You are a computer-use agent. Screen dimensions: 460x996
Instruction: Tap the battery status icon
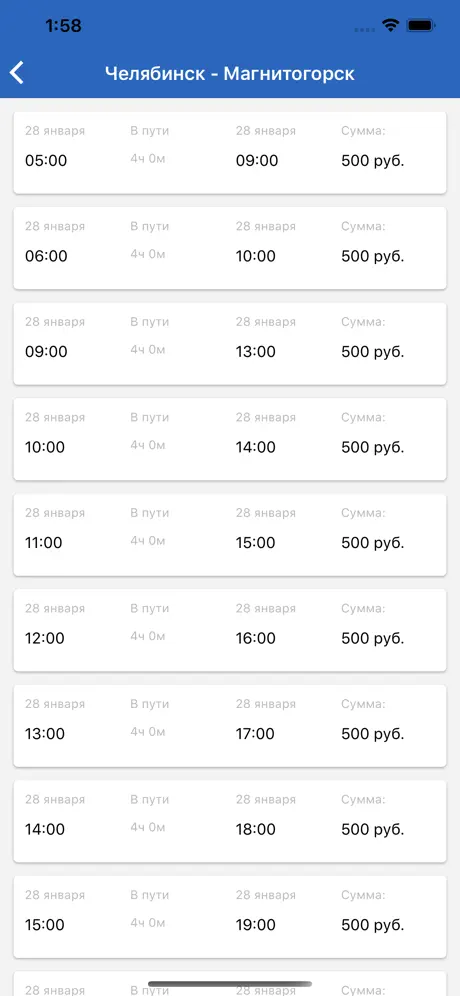click(x=421, y=25)
